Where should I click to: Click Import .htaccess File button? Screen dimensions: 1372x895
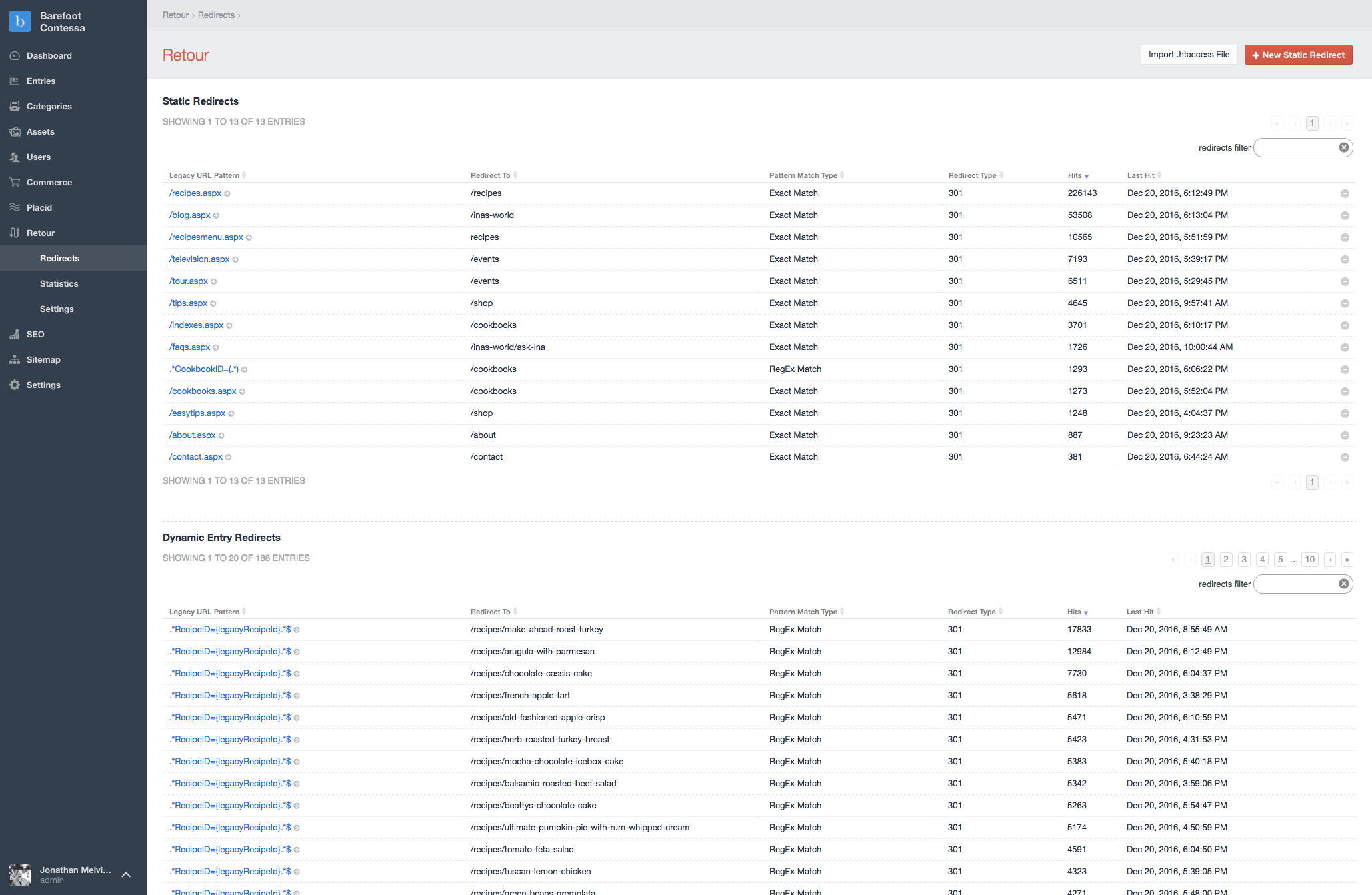pyautogui.click(x=1189, y=55)
